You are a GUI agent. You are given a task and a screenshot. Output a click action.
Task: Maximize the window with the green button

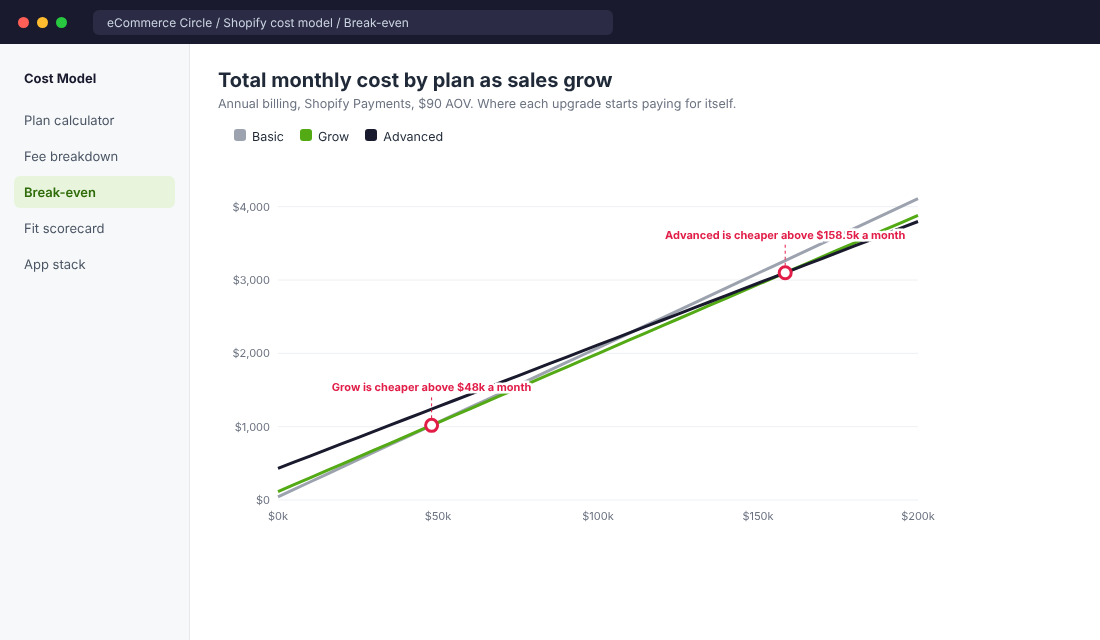(62, 22)
